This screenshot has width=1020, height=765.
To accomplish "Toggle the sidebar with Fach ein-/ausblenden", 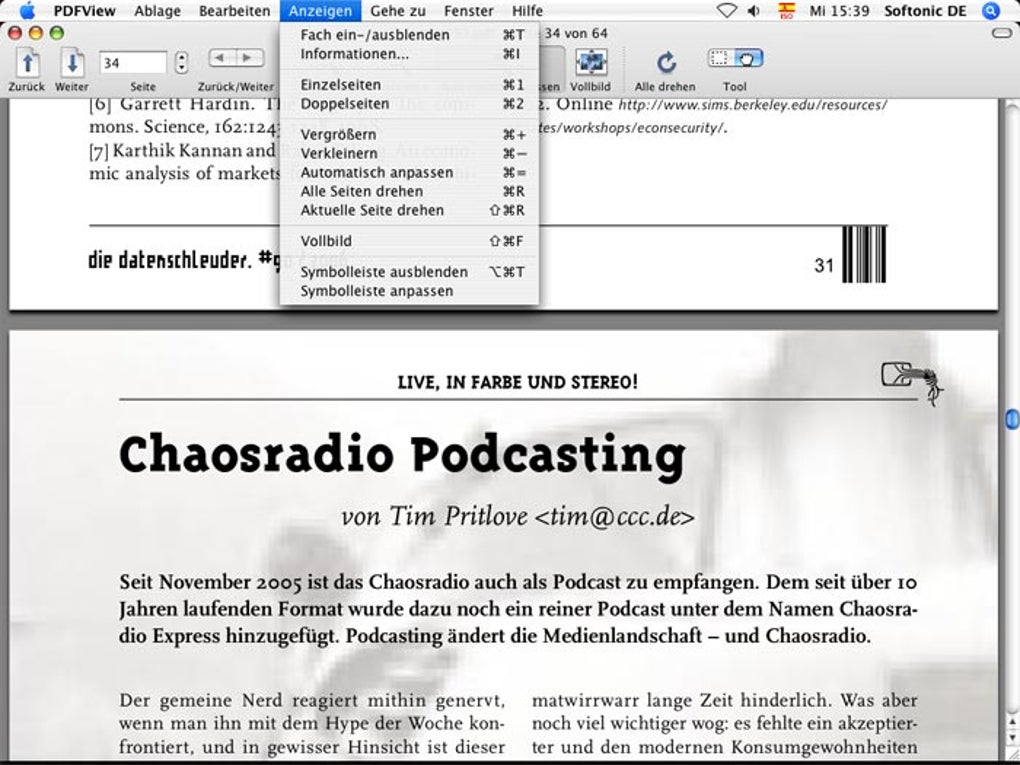I will pos(374,34).
